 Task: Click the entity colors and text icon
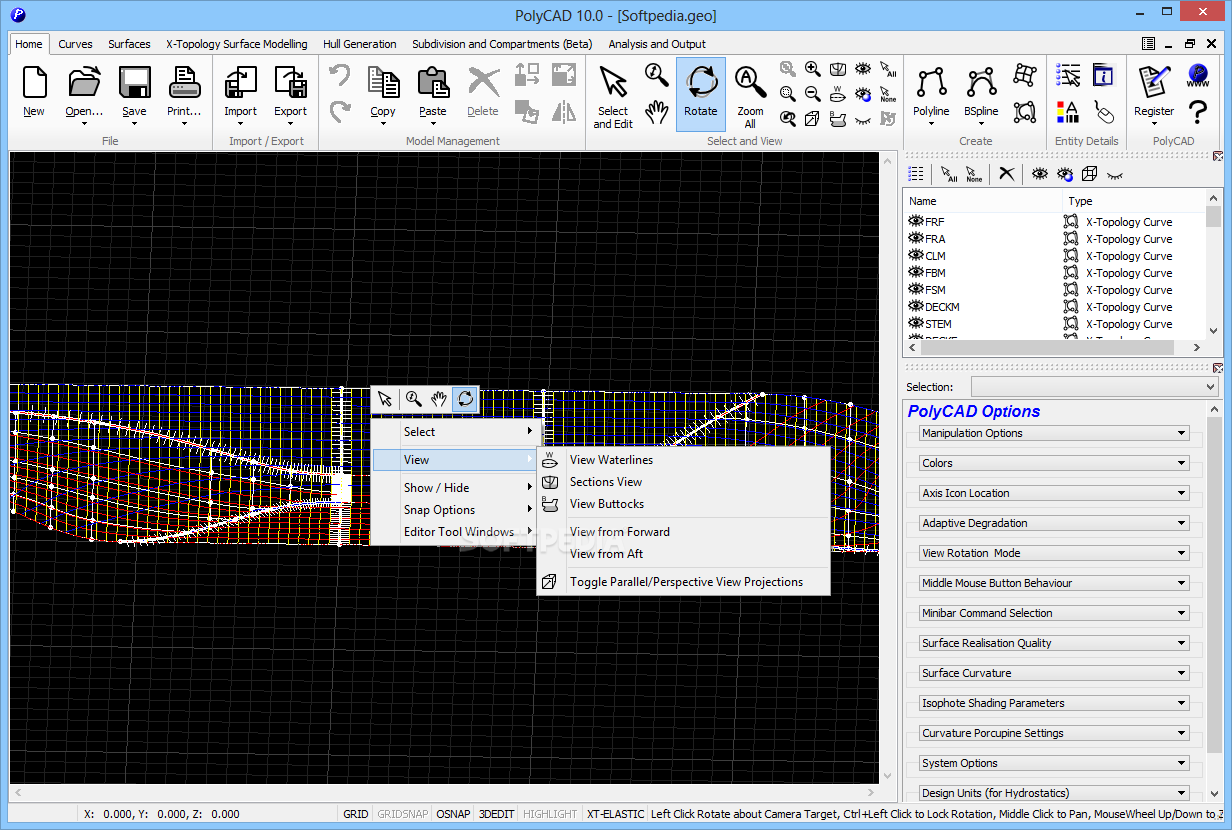[x=1068, y=111]
